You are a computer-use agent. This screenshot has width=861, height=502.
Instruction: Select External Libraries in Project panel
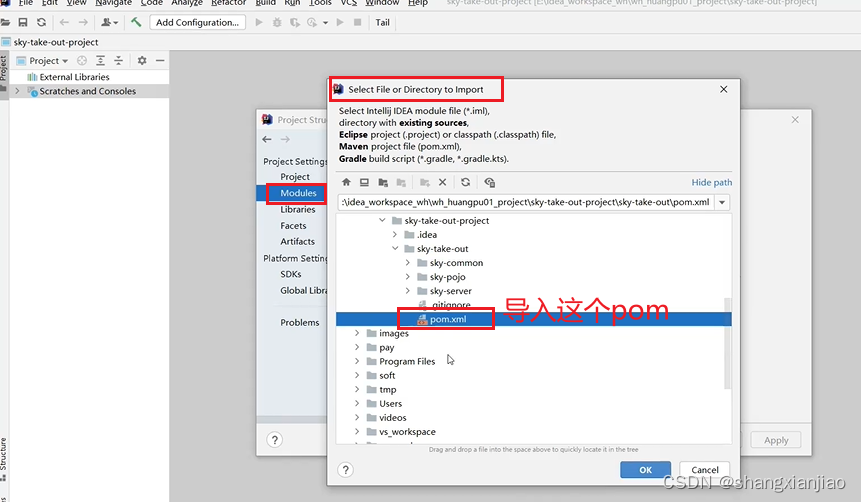(74, 77)
